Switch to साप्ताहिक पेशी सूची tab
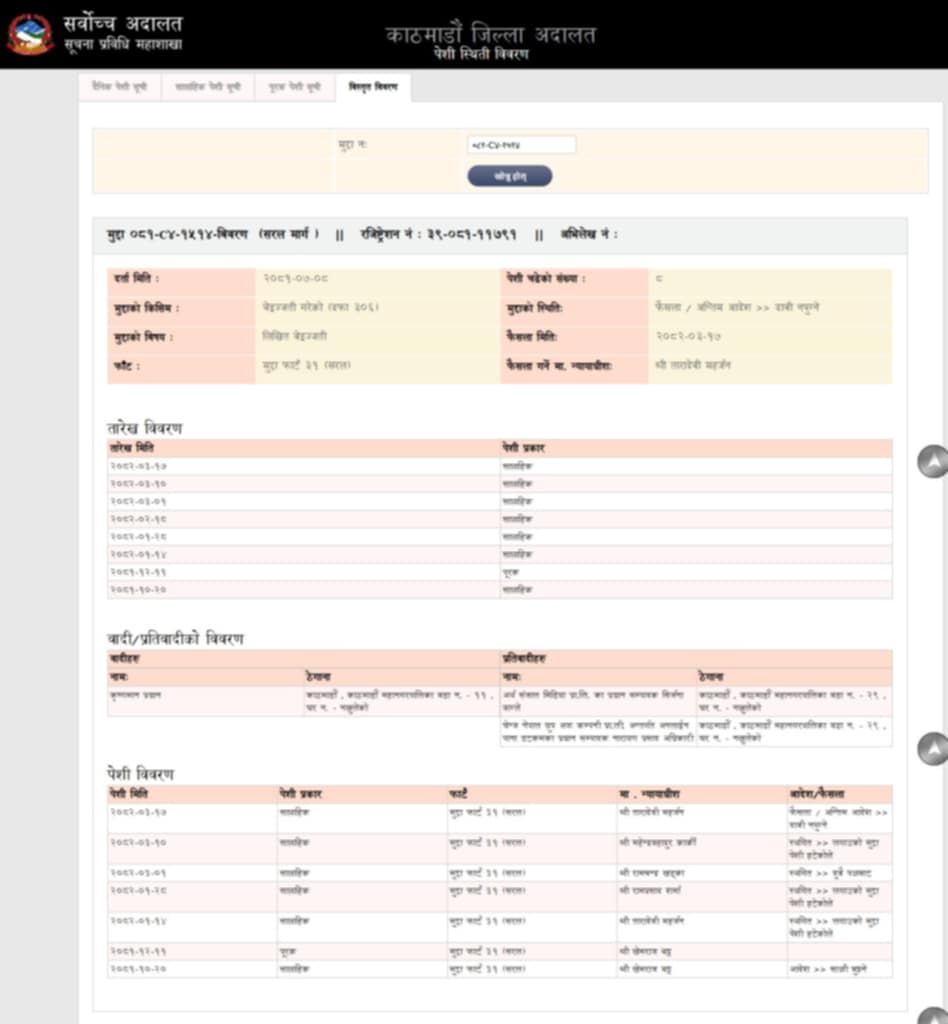948x1024 pixels. [x=207, y=87]
